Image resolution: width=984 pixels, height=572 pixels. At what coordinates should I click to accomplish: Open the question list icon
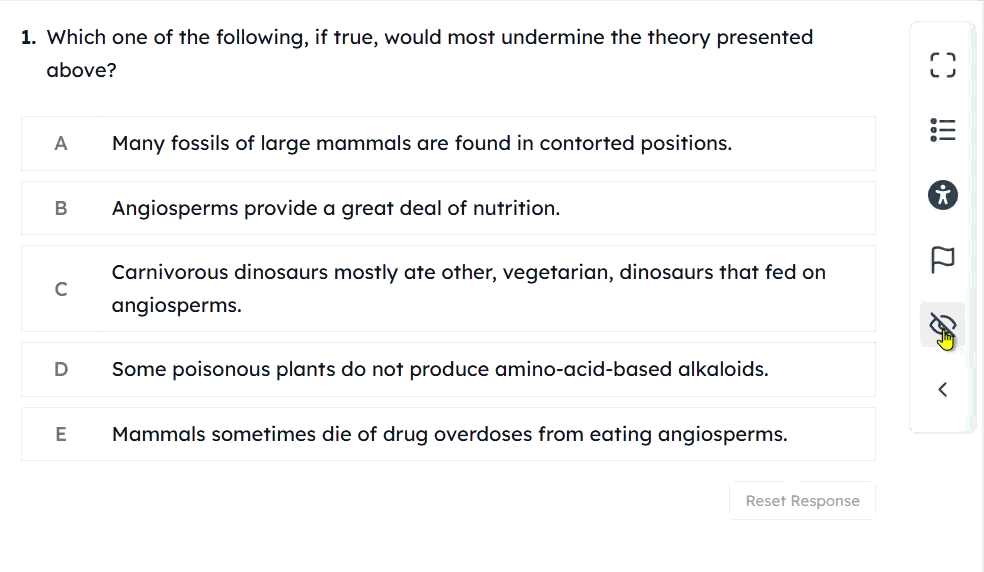tap(943, 130)
